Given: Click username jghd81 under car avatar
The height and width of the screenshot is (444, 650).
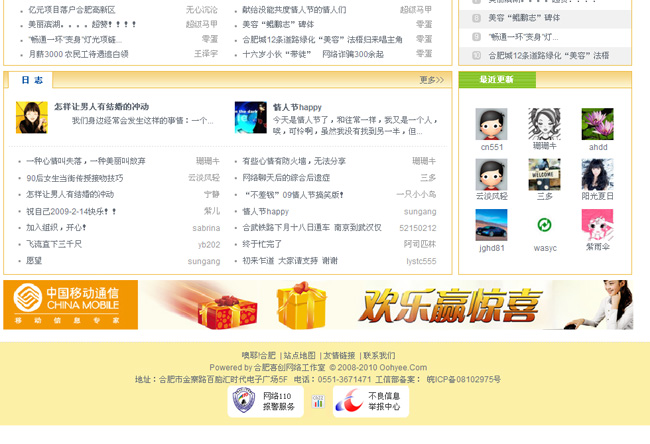Looking at the screenshot, I should pyautogui.click(x=492, y=248).
